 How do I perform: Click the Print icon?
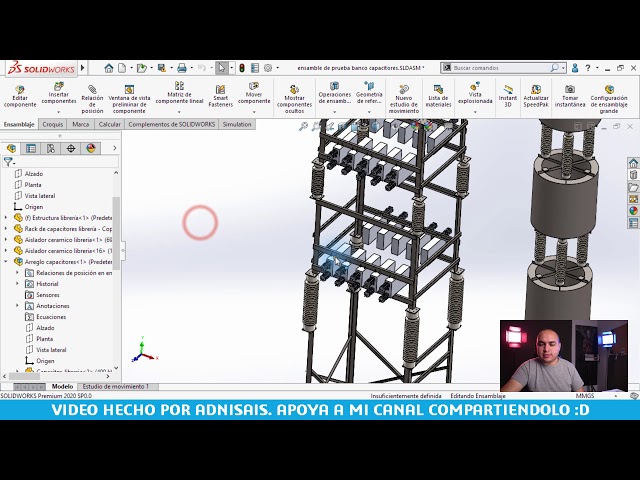182,68
